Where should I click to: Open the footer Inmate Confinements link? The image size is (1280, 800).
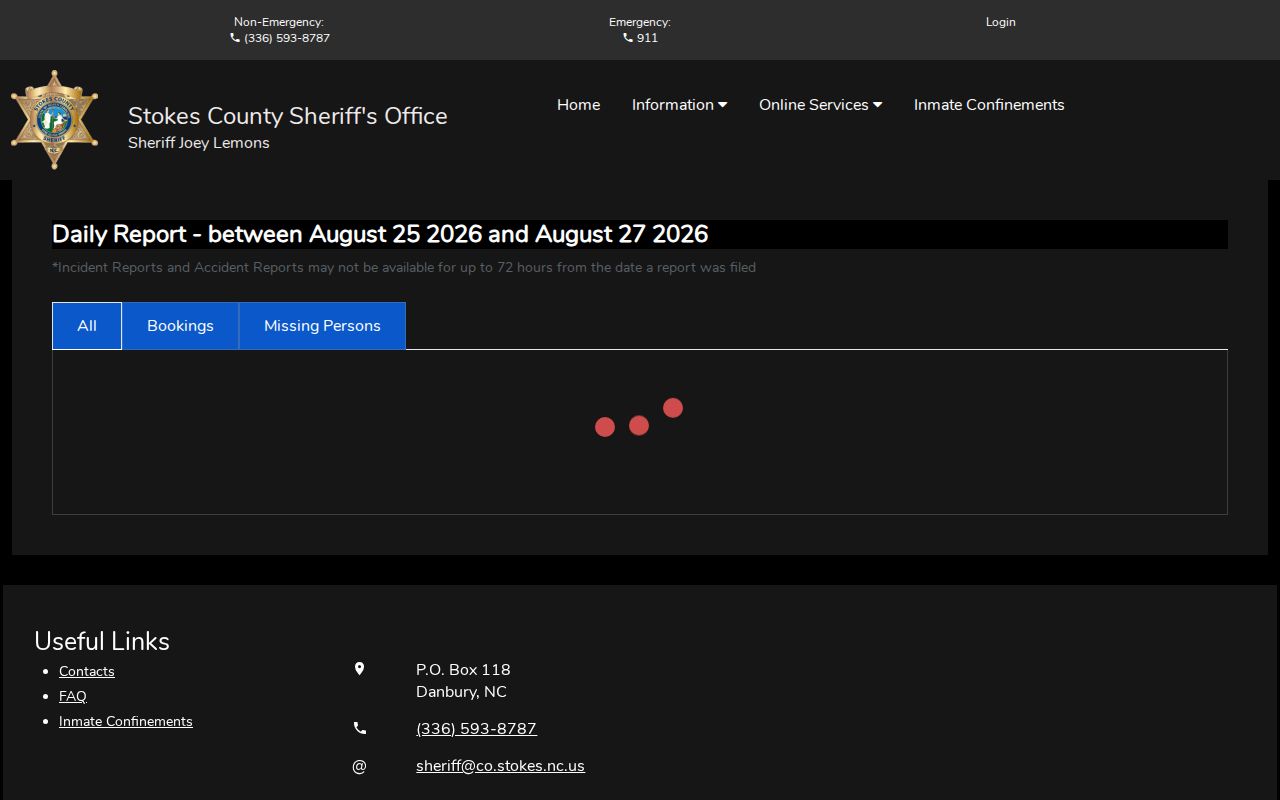(126, 721)
